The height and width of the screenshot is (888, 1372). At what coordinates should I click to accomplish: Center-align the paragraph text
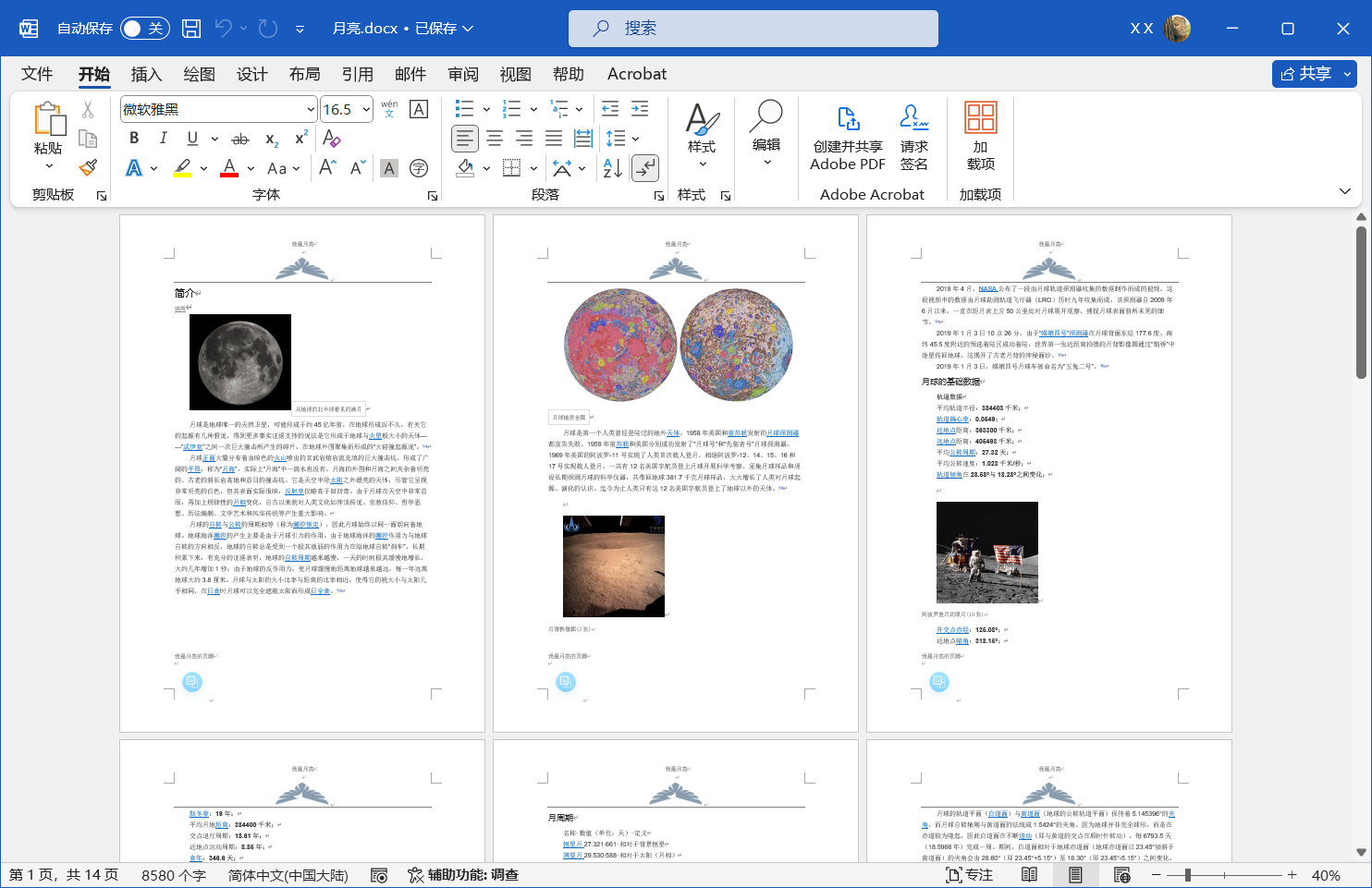(495, 139)
